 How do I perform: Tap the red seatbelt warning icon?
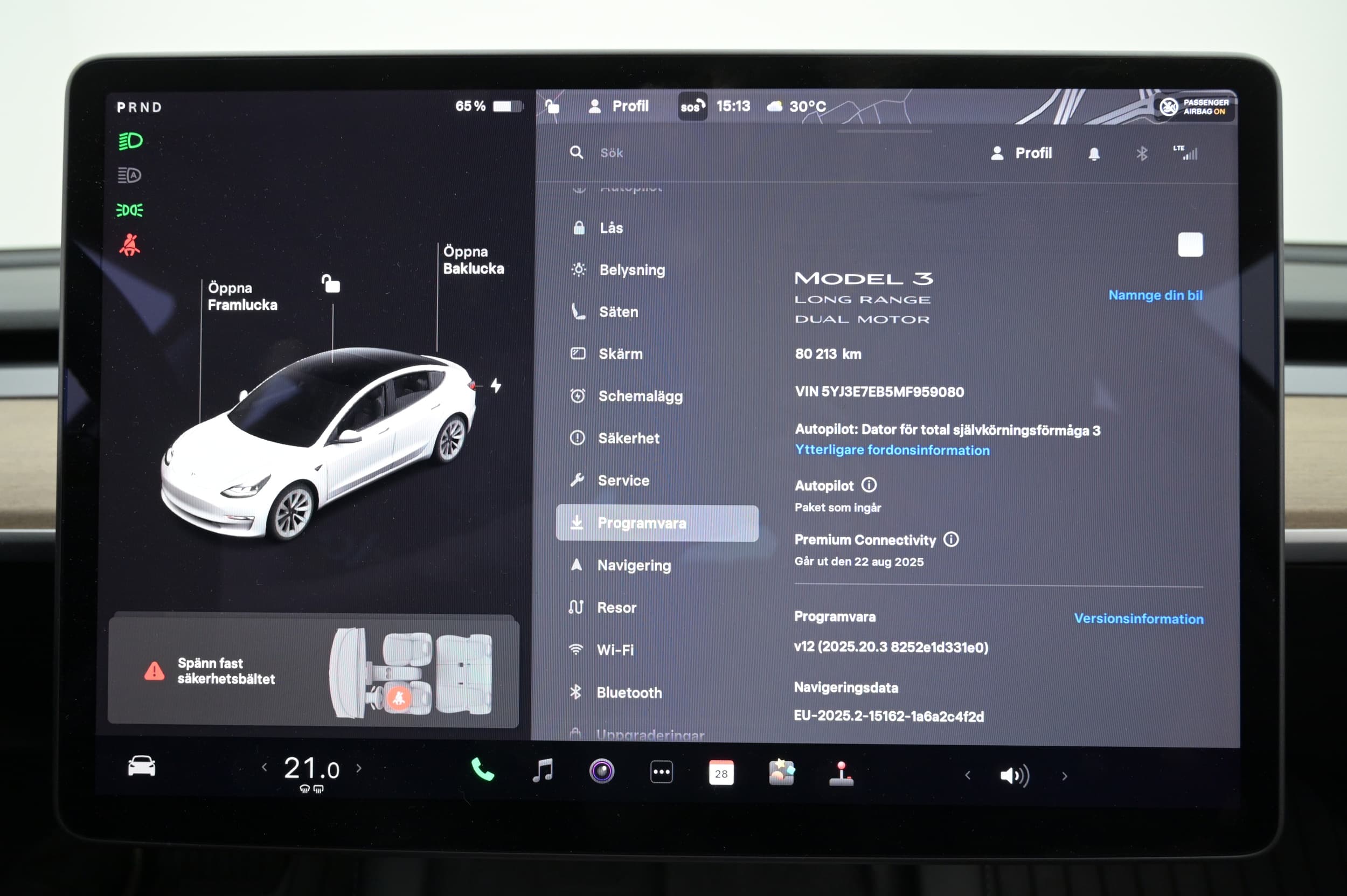pos(130,245)
